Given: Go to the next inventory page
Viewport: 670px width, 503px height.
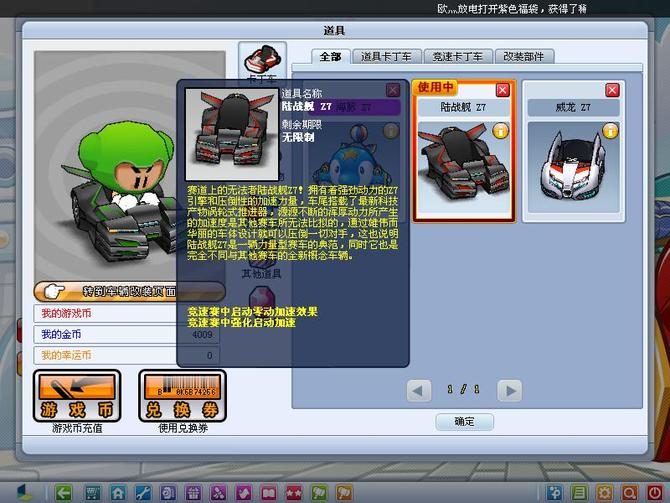Looking at the screenshot, I should (510, 391).
